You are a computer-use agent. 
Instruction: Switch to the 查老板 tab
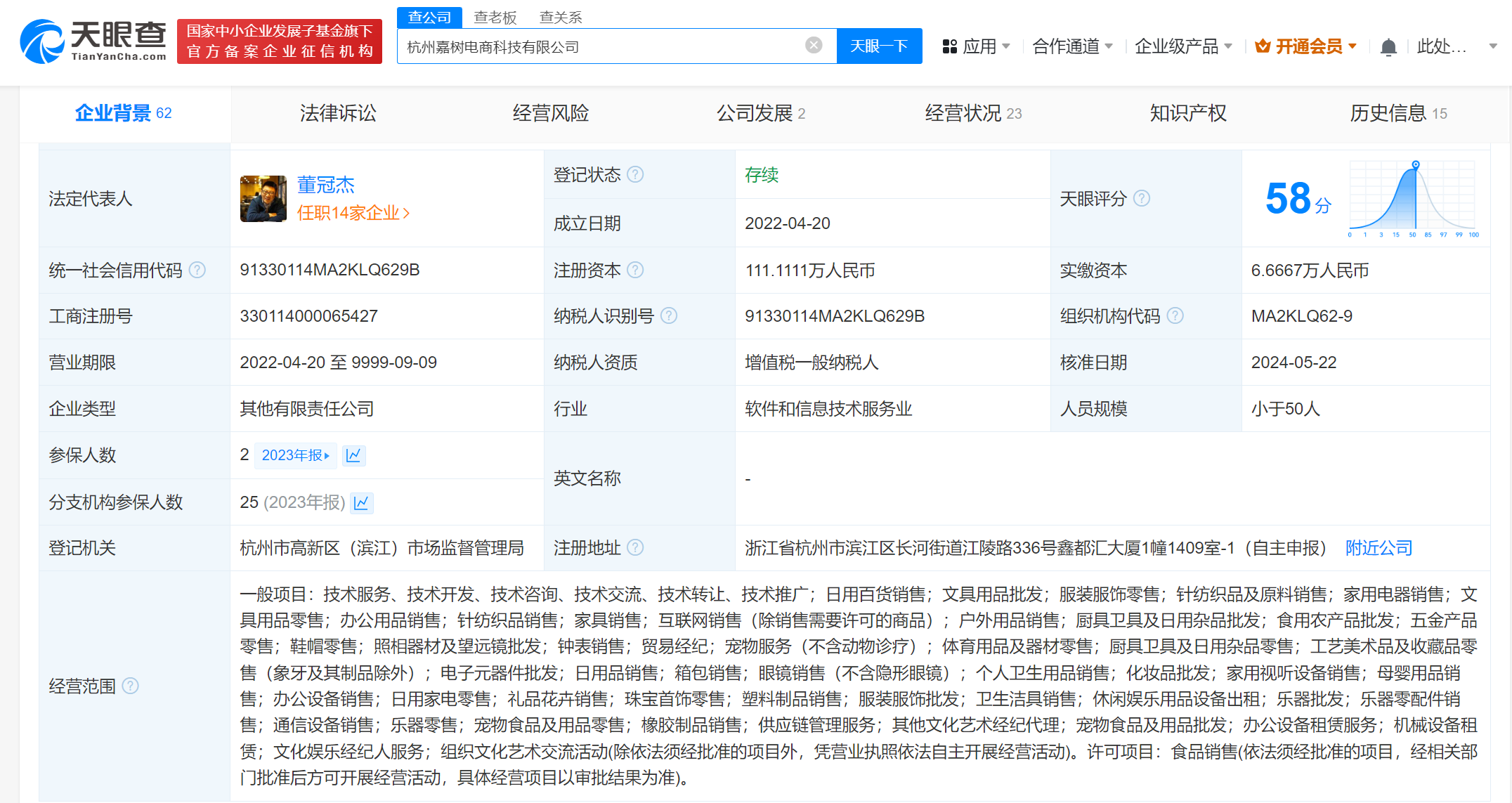[x=495, y=17]
